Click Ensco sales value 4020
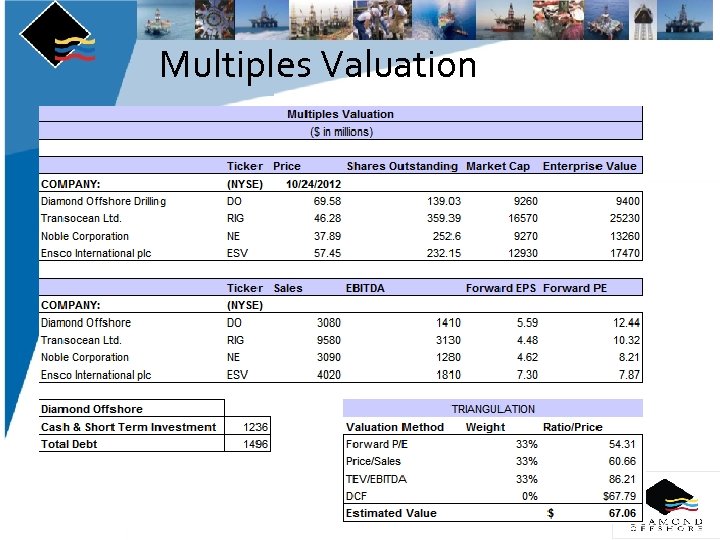The width and height of the screenshot is (720, 540). click(x=329, y=375)
